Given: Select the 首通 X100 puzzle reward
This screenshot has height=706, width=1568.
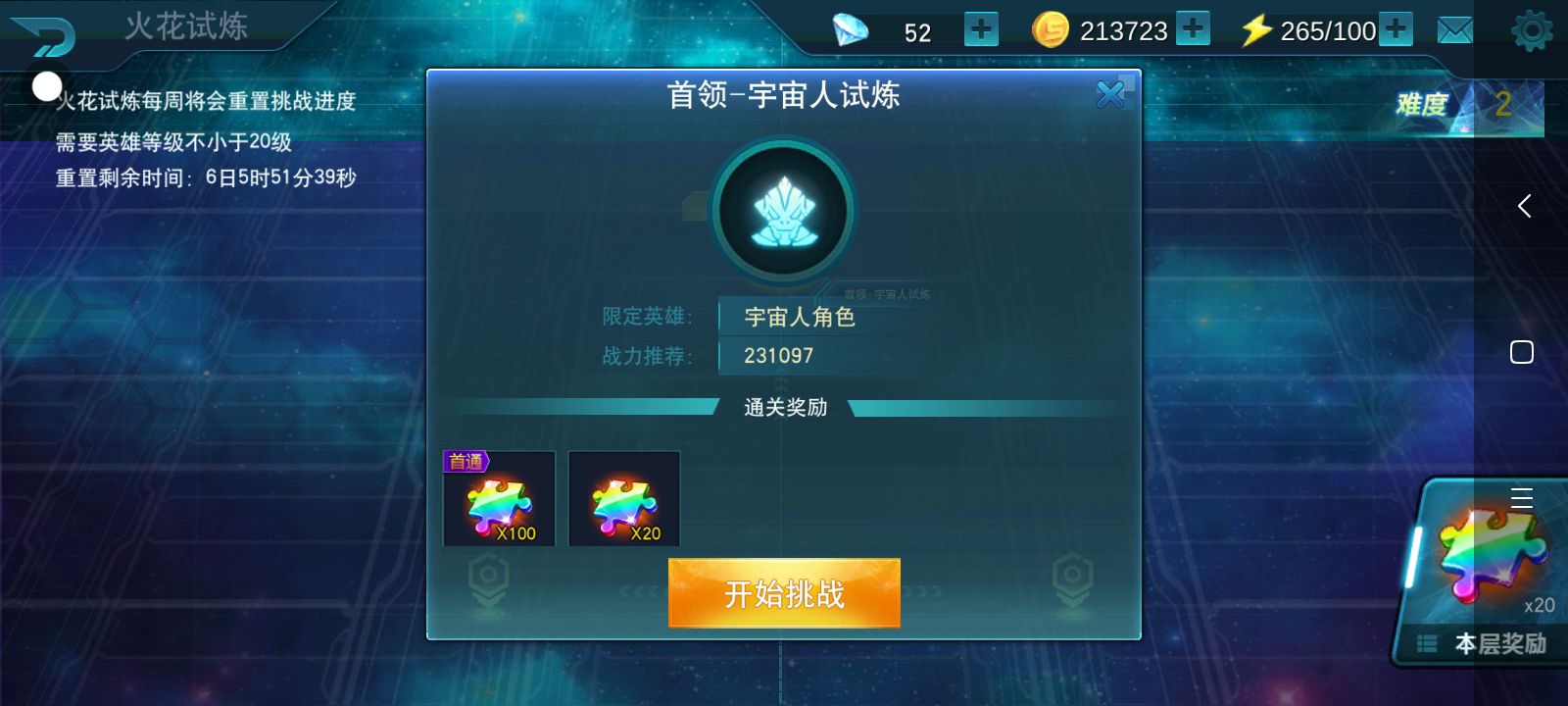Looking at the screenshot, I should tap(500, 498).
